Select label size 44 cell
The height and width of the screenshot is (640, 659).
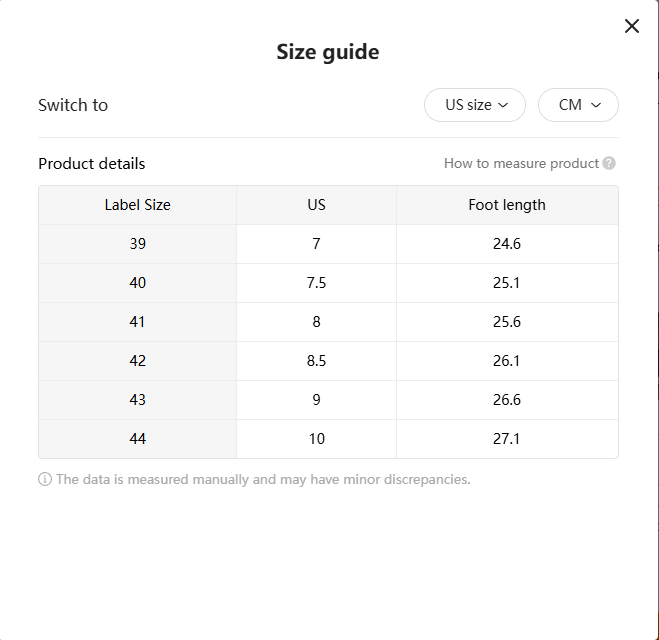point(138,439)
